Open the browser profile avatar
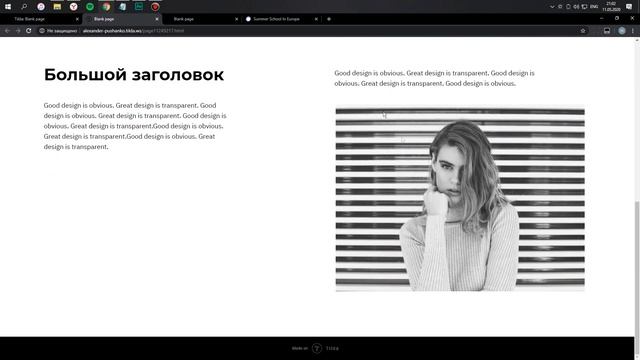This screenshot has height=360, width=640. (x=621, y=31)
